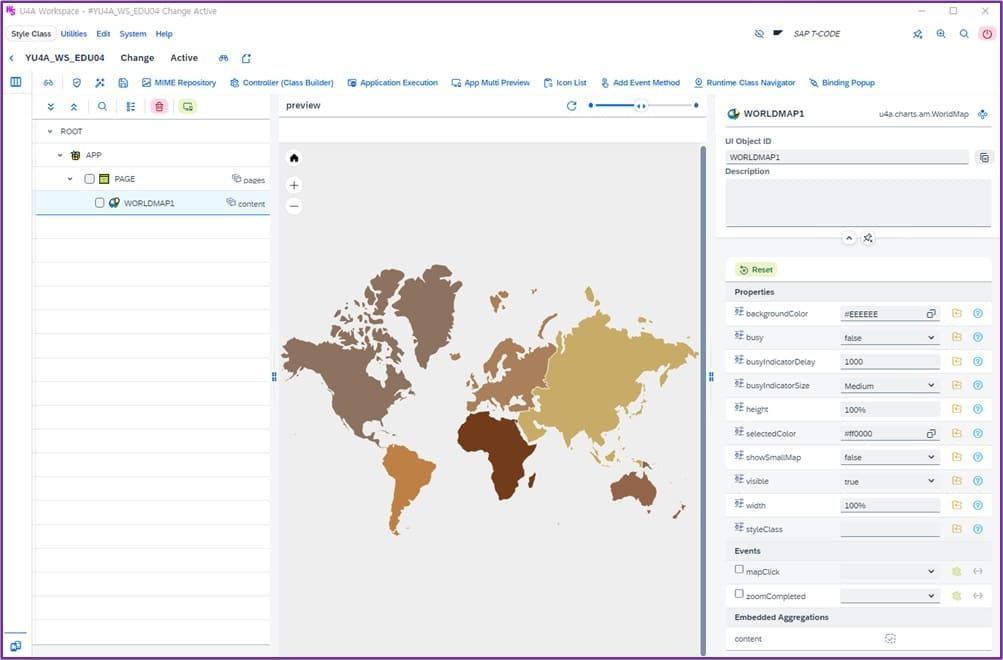Click the syntax check shield icon
Viewport: 1003px width, 660px height.
(x=77, y=82)
